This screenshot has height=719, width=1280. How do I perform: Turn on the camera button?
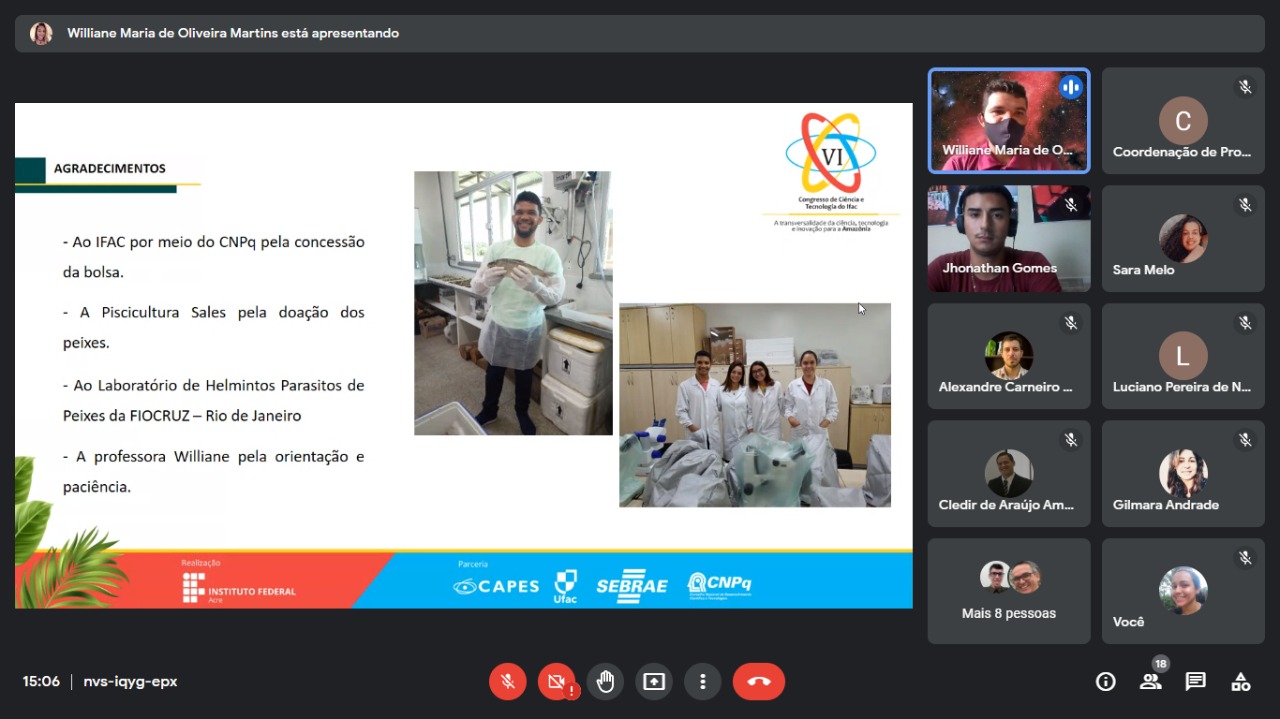[x=556, y=681]
